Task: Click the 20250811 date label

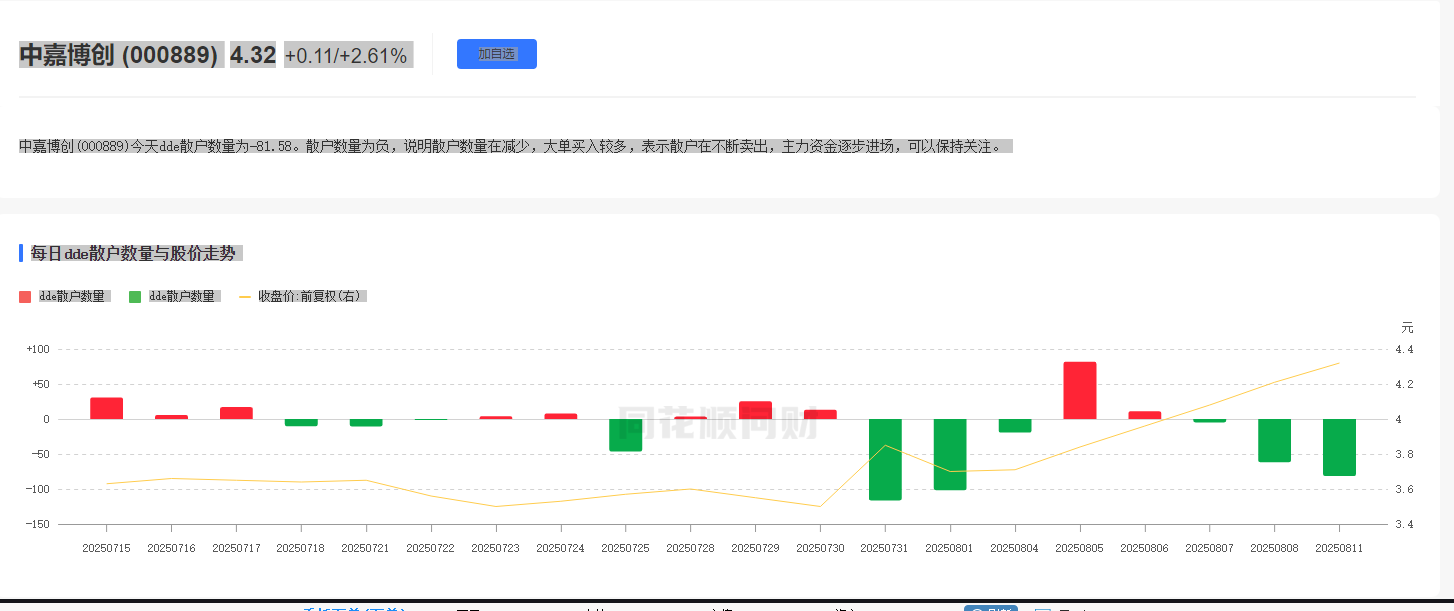Action: [1340, 548]
